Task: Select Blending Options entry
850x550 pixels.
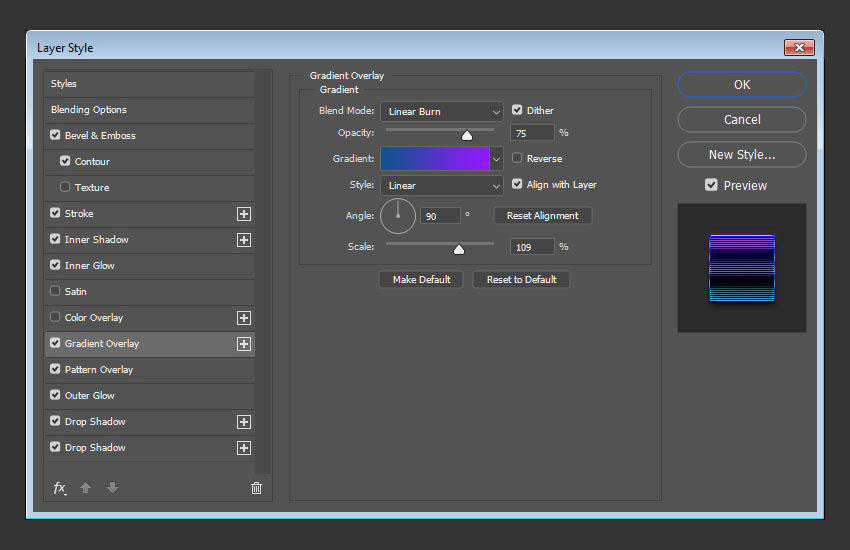Action: (149, 110)
